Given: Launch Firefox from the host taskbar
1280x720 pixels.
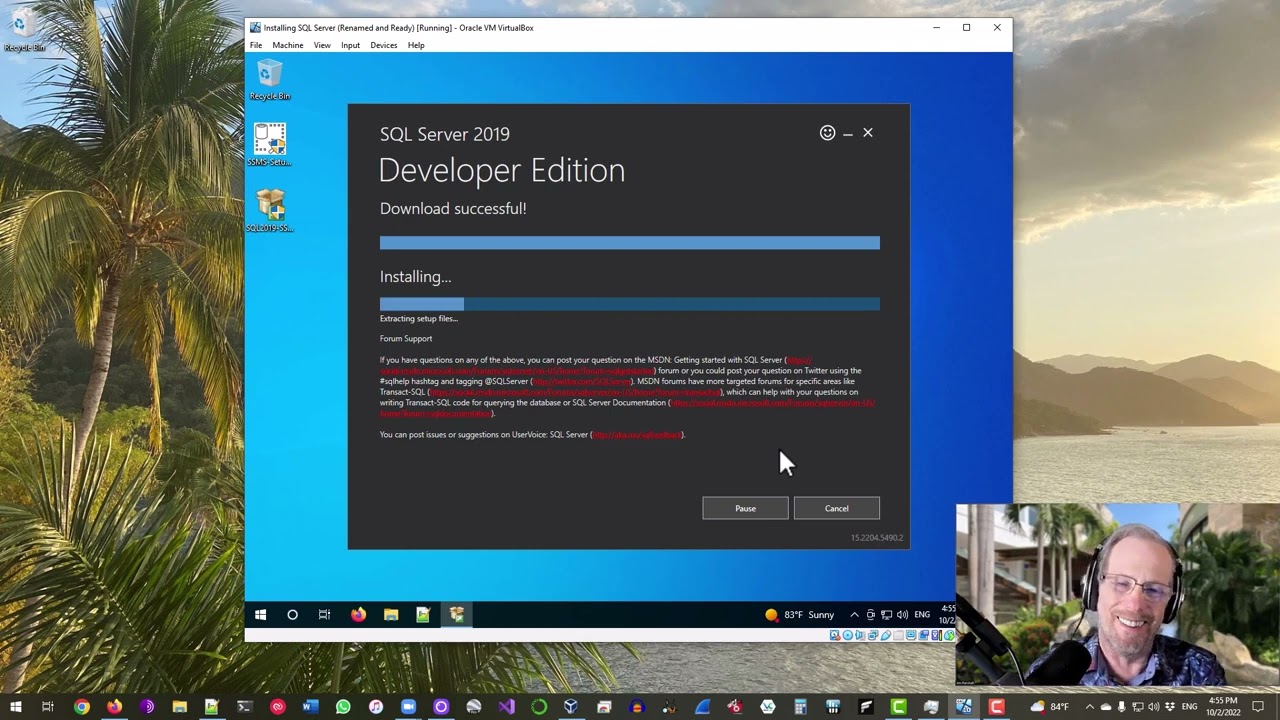Looking at the screenshot, I should point(114,707).
